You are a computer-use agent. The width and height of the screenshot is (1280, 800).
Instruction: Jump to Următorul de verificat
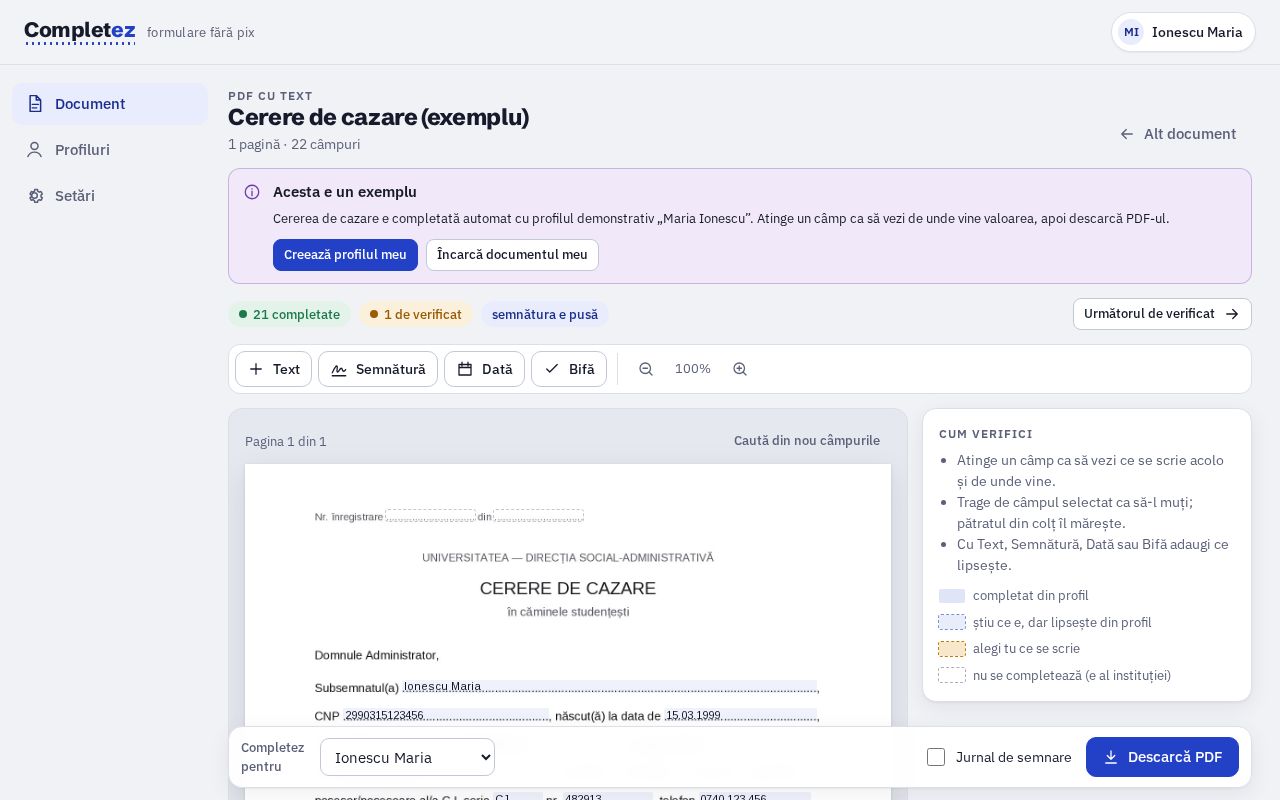1162,314
